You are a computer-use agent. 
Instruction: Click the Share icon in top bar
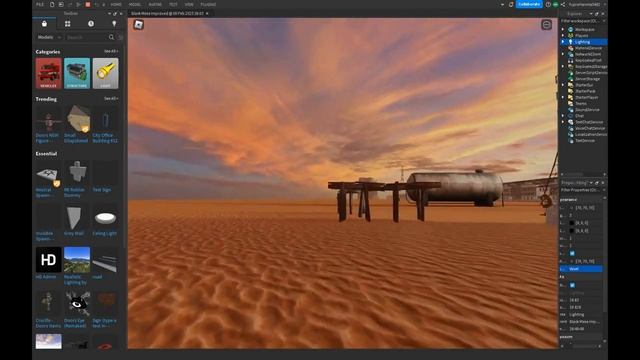click(x=563, y=4)
